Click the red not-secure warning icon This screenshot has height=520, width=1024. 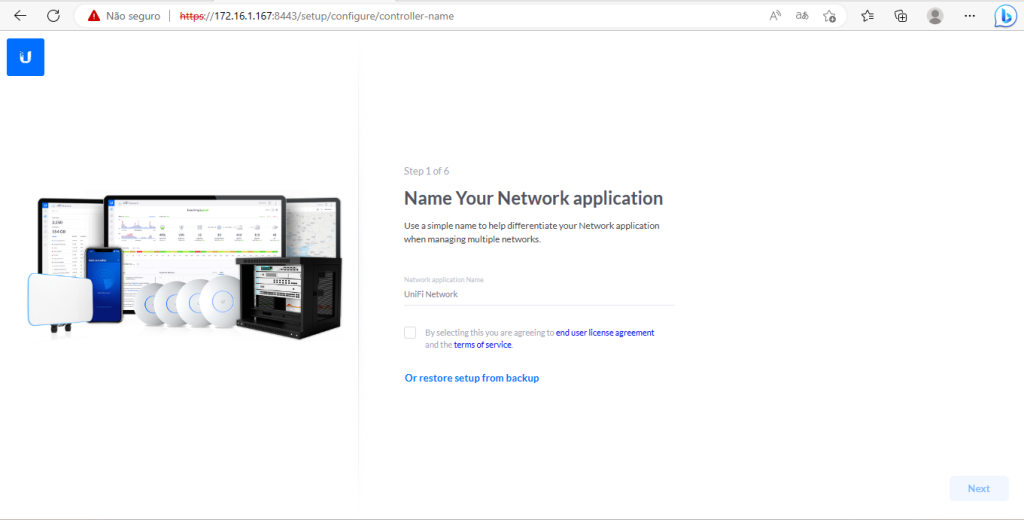(x=94, y=16)
